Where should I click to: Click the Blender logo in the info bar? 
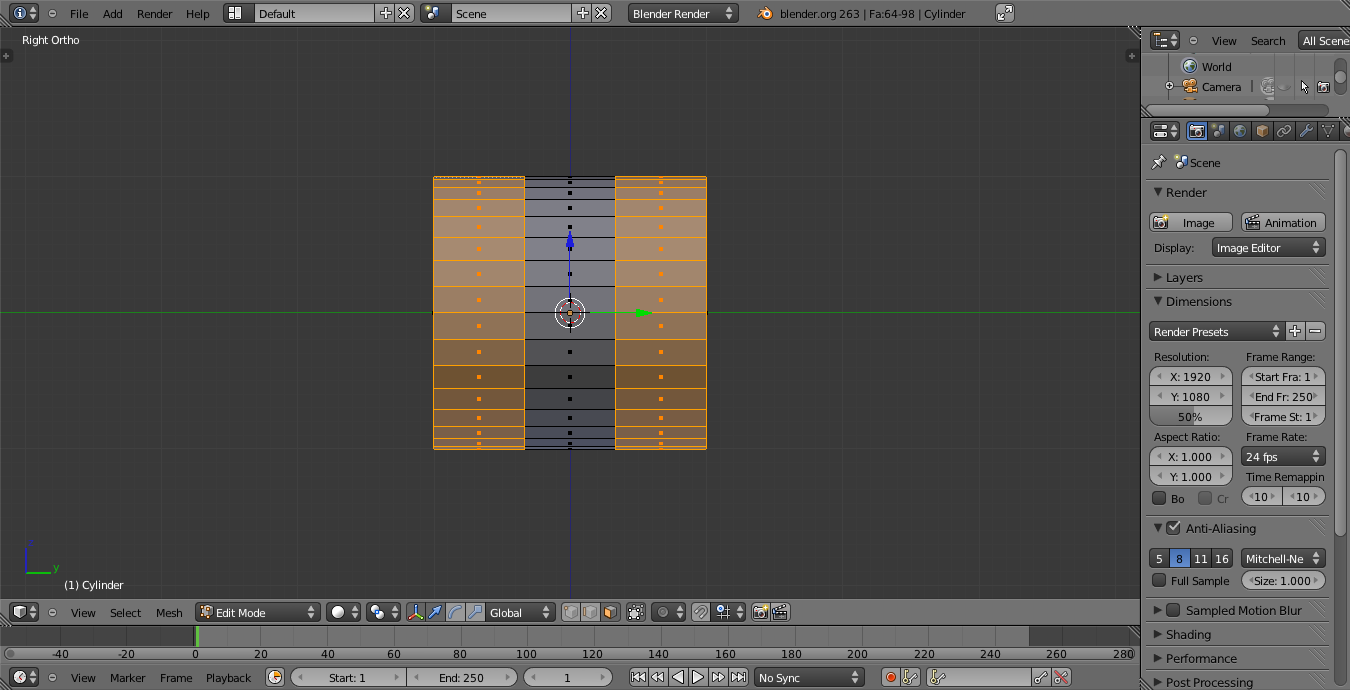pyautogui.click(x=765, y=13)
